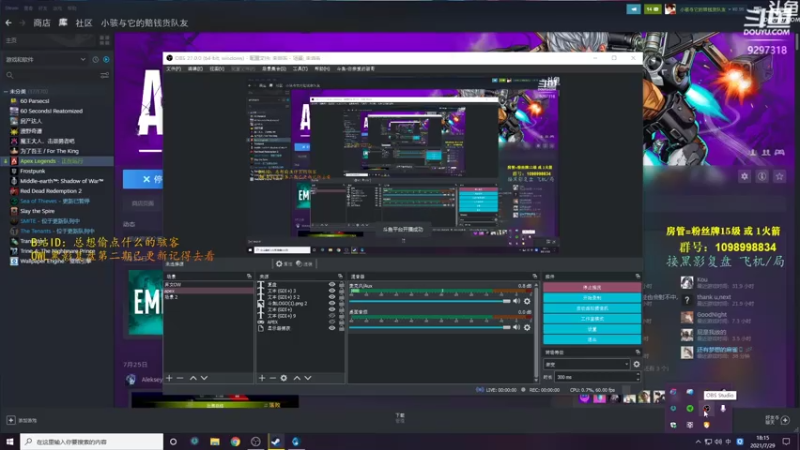Open Chrome from the taskbar
The image size is (800, 450).
235,441
